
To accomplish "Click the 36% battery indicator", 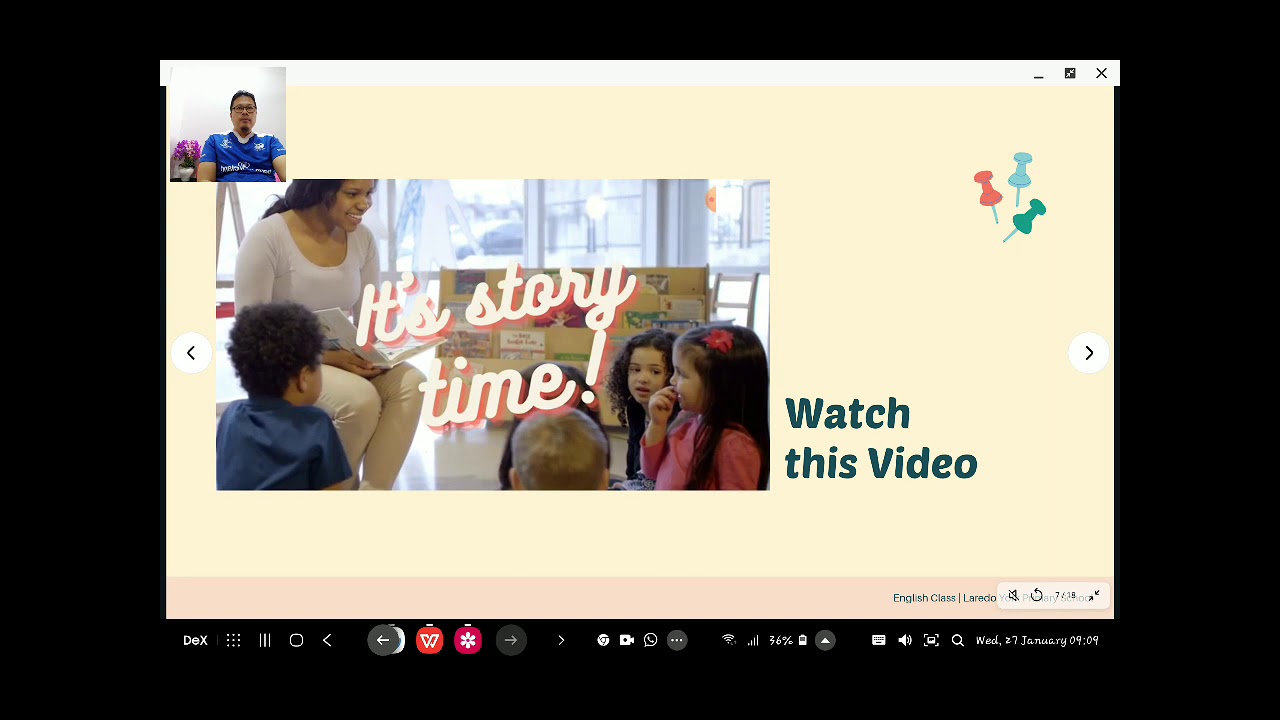I will (788, 640).
